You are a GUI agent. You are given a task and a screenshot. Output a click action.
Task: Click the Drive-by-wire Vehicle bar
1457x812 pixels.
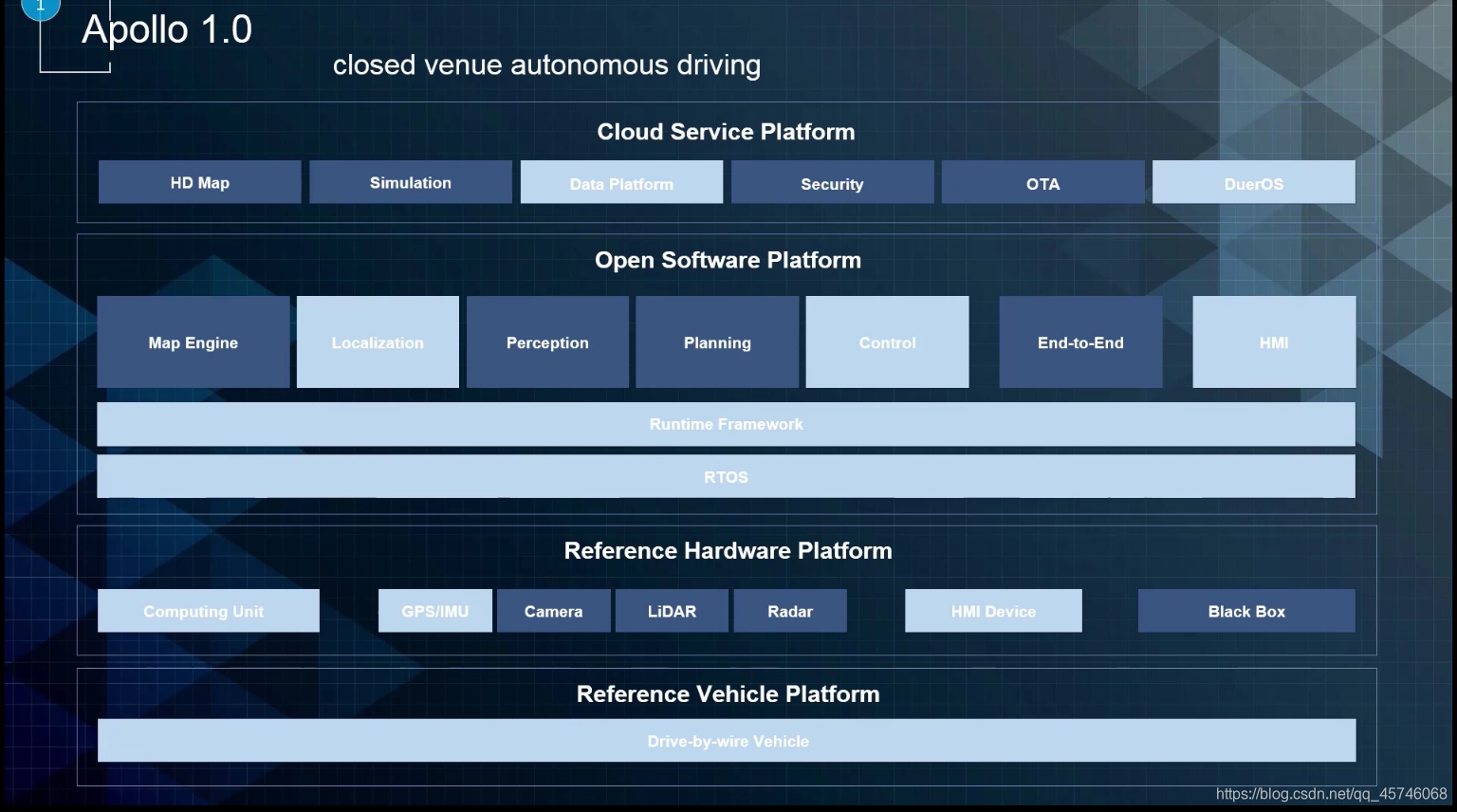(x=727, y=740)
